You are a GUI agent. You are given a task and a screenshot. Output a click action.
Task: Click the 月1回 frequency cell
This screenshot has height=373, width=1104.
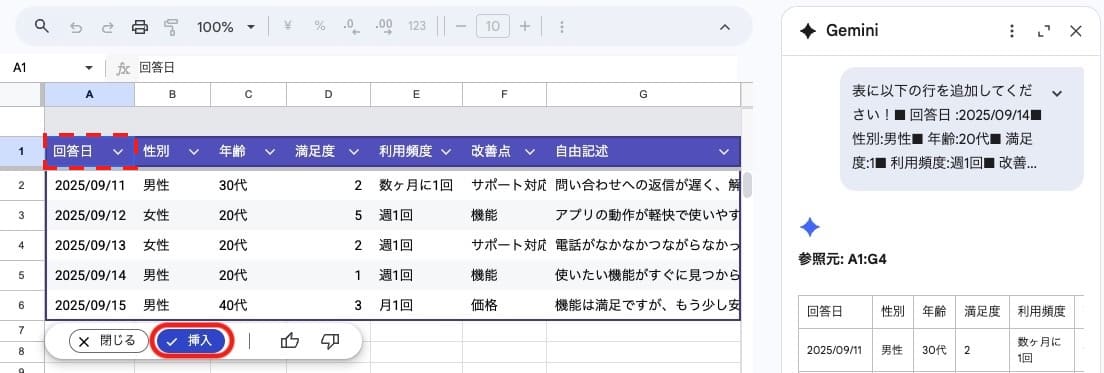[416, 305]
